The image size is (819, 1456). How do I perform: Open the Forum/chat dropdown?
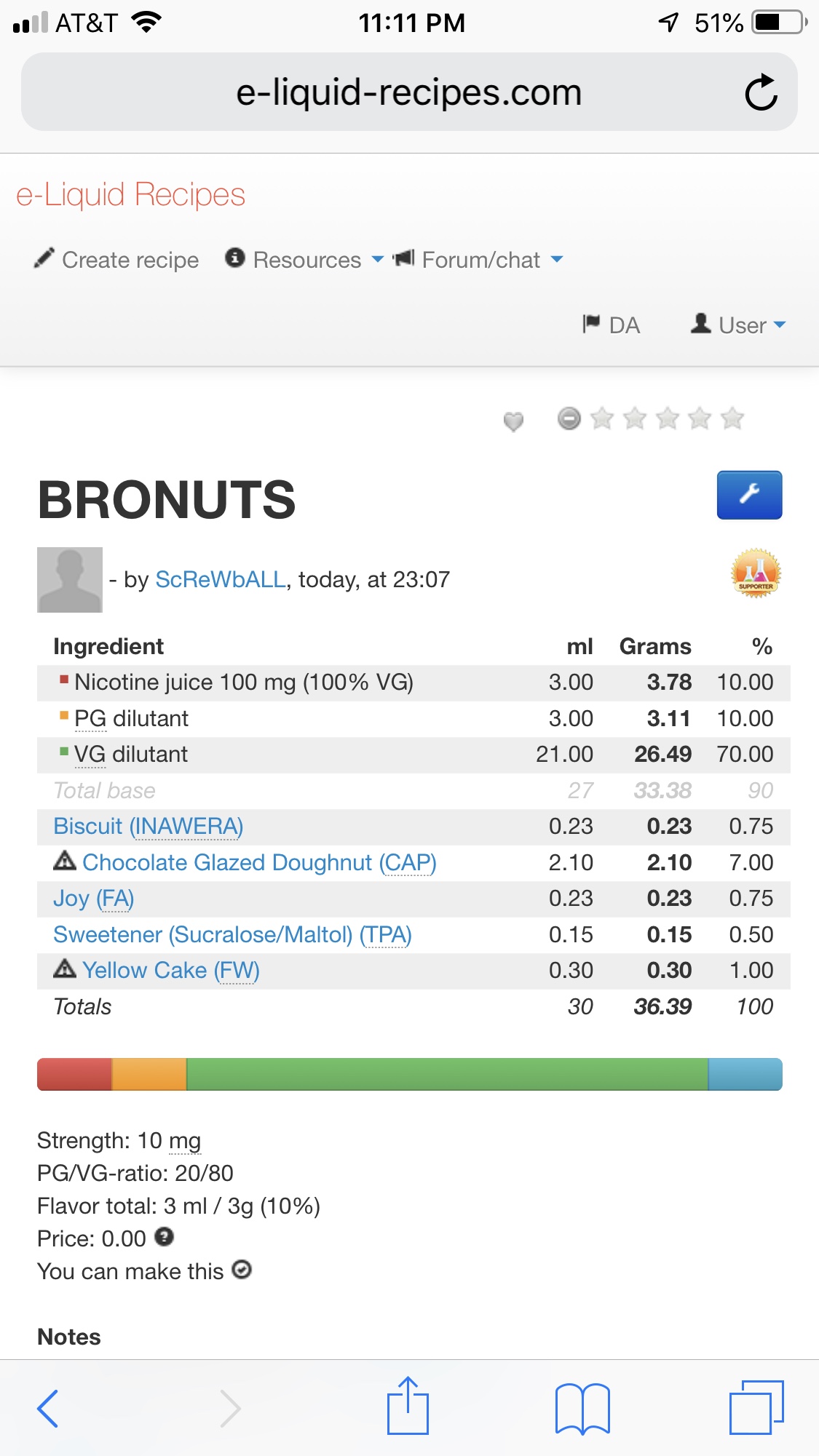pos(479,260)
